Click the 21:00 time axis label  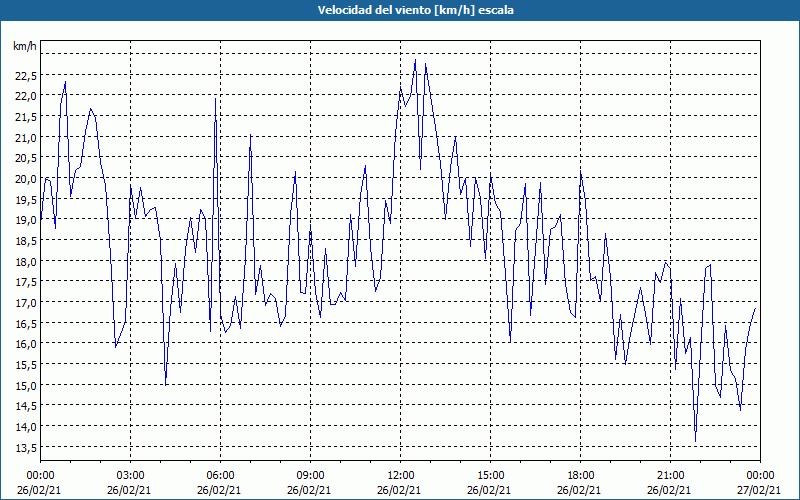pos(670,476)
